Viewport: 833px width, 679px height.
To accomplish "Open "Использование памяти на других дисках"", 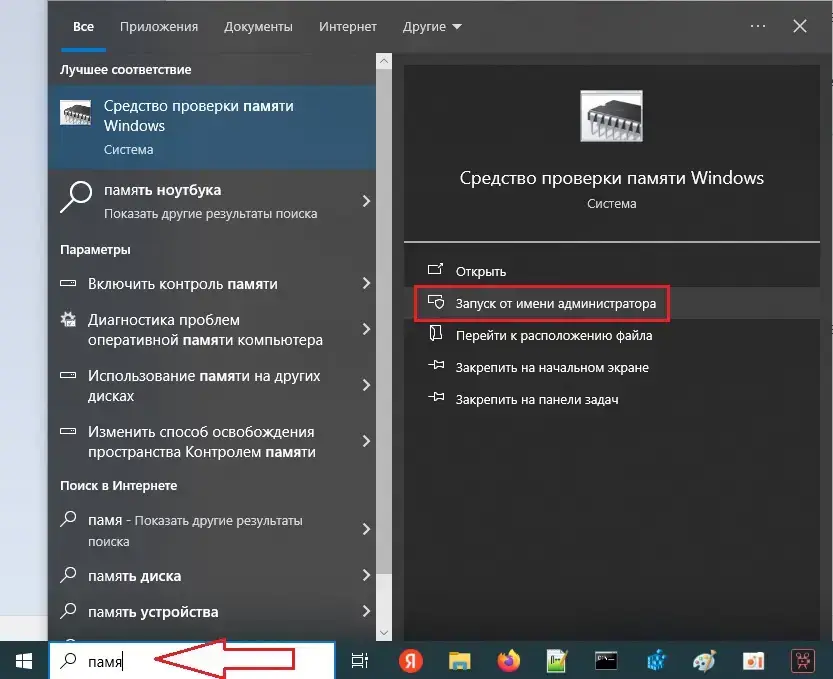I will (x=212, y=385).
